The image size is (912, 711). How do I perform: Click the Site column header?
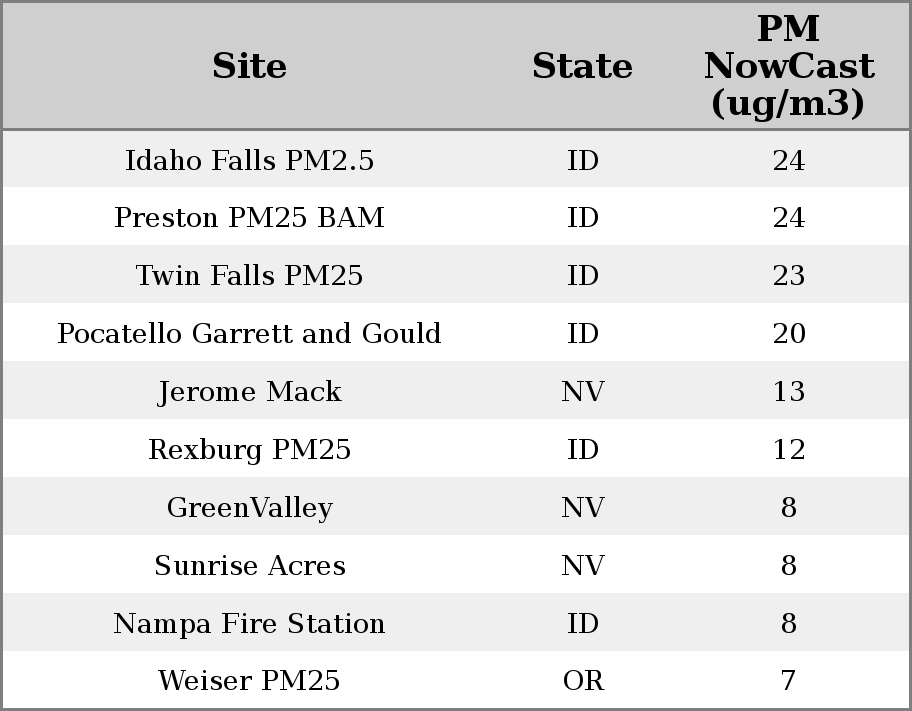click(x=250, y=66)
